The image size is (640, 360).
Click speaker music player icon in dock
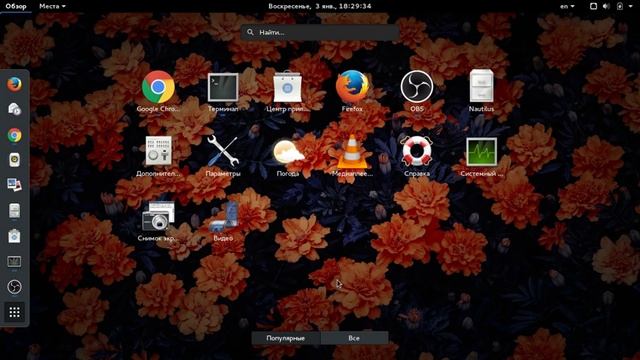14,160
